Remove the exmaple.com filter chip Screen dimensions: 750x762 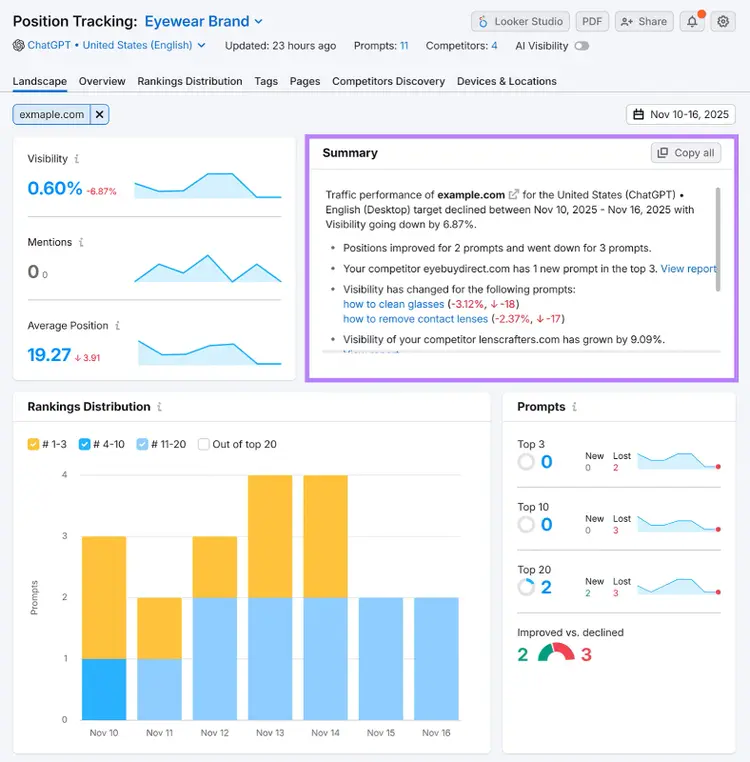pos(100,115)
